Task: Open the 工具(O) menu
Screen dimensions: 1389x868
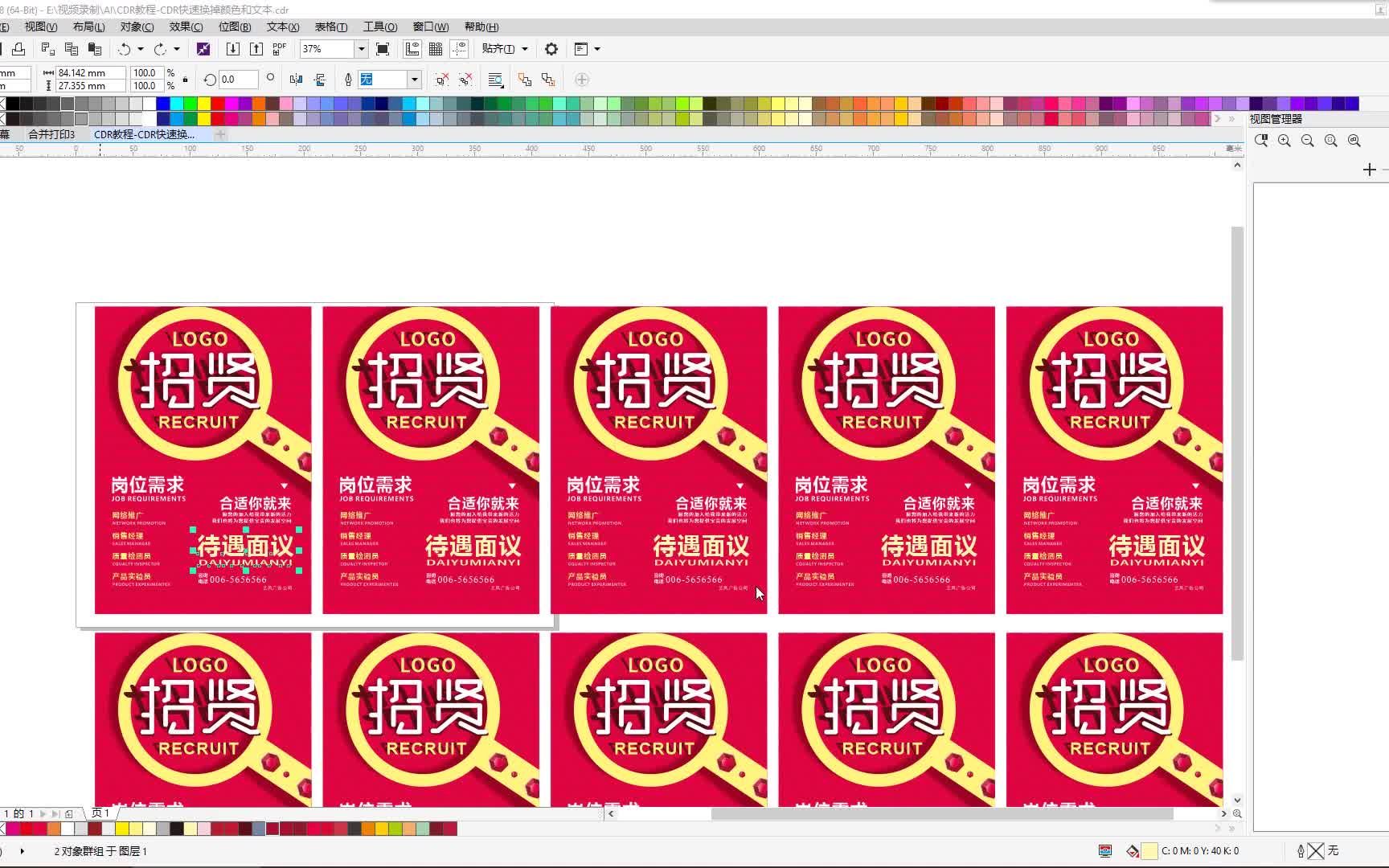Action: tap(380, 27)
